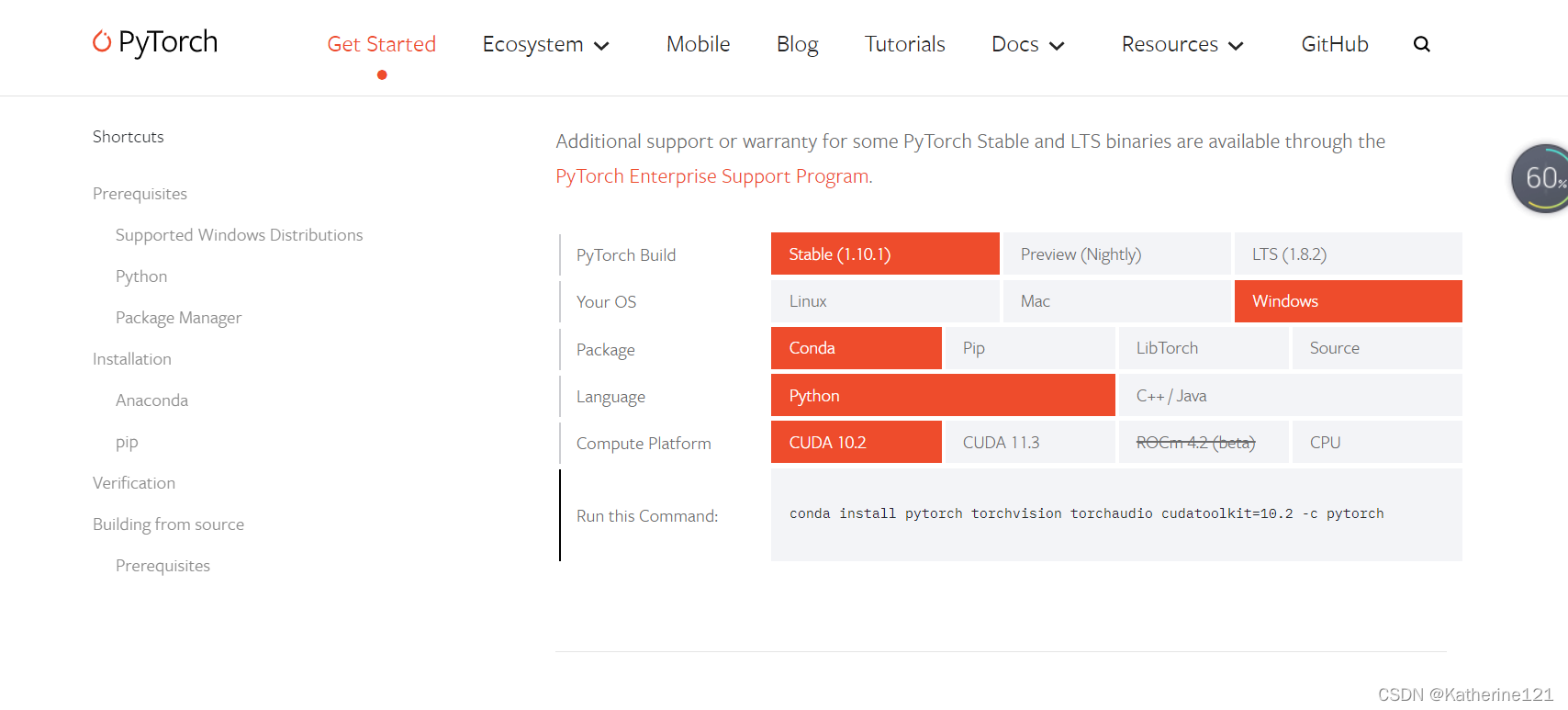1568x710 pixels.
Task: Jump to Anaconda shortcut
Action: (151, 400)
